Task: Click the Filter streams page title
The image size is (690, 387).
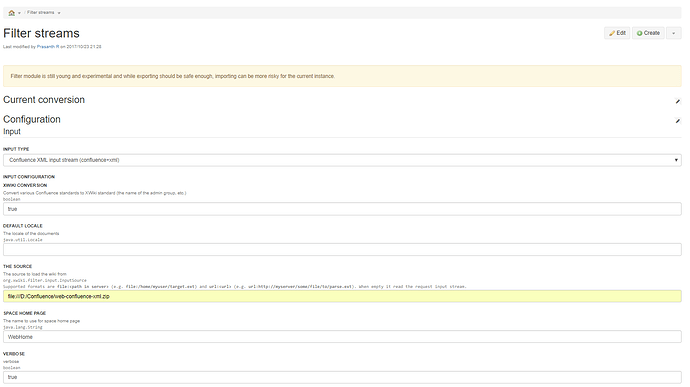Action: pos(41,33)
